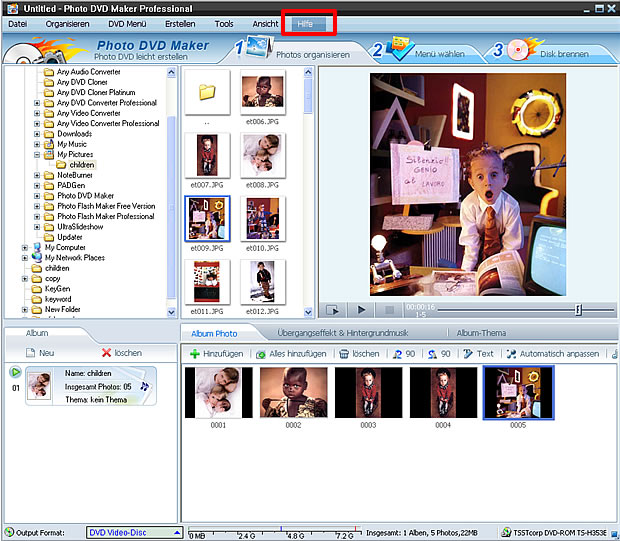The image size is (620, 541).
Task: Go to step 1 Photos organisieren
Action: pyautogui.click(x=296, y=50)
